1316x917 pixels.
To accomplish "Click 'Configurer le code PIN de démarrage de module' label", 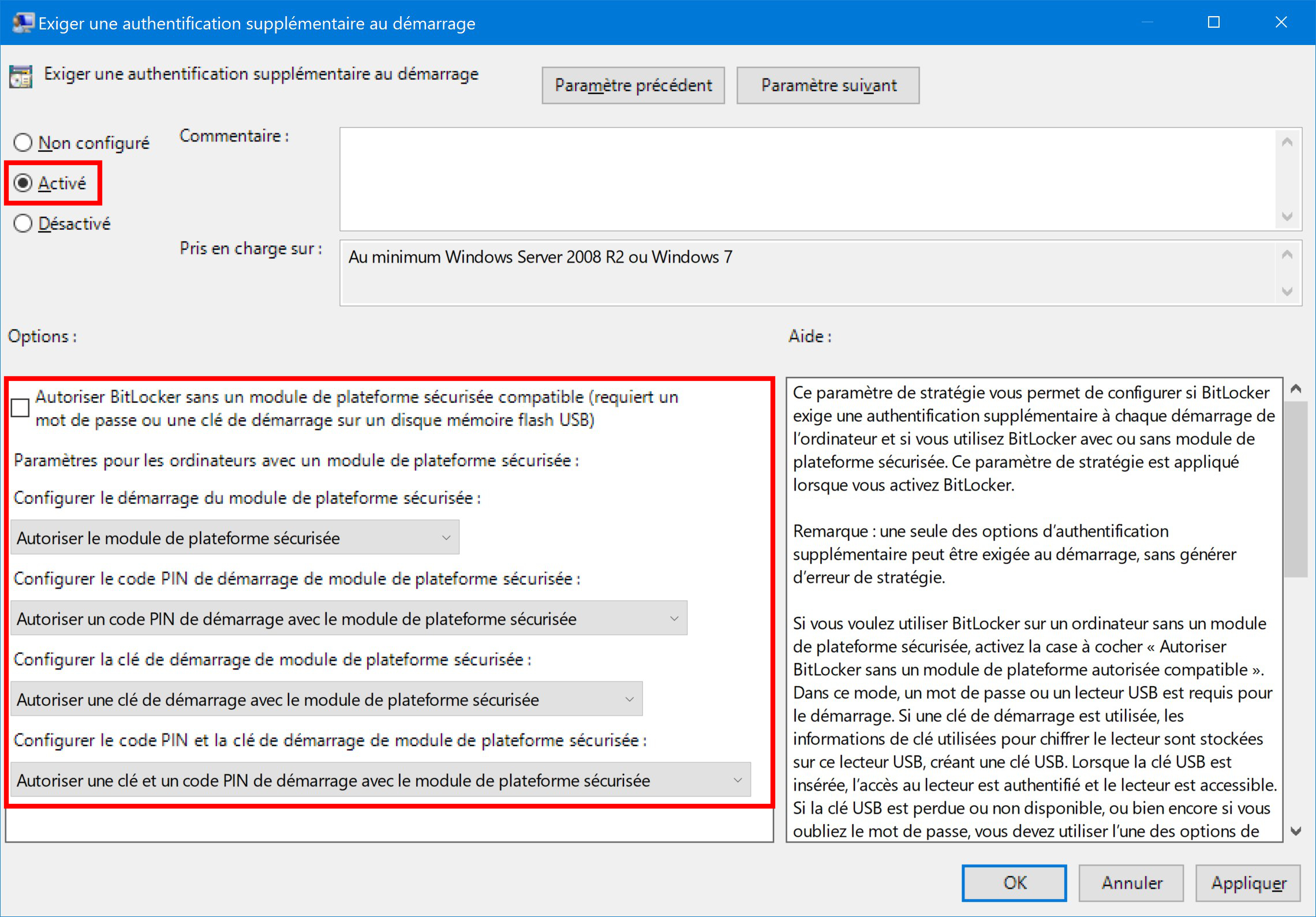I will click(297, 579).
